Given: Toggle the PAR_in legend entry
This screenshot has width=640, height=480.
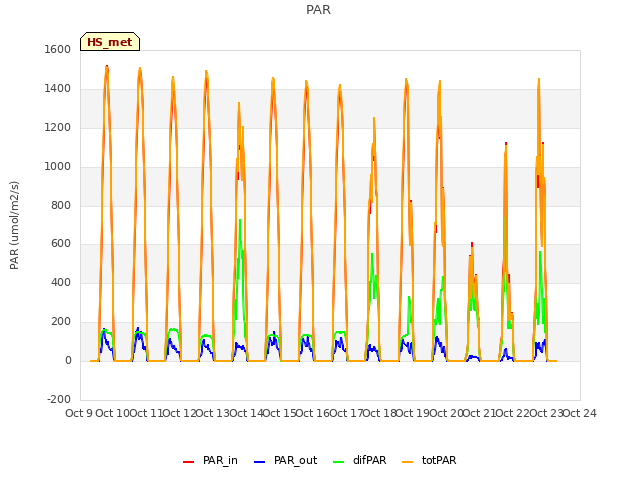Looking at the screenshot, I should click(211, 460).
